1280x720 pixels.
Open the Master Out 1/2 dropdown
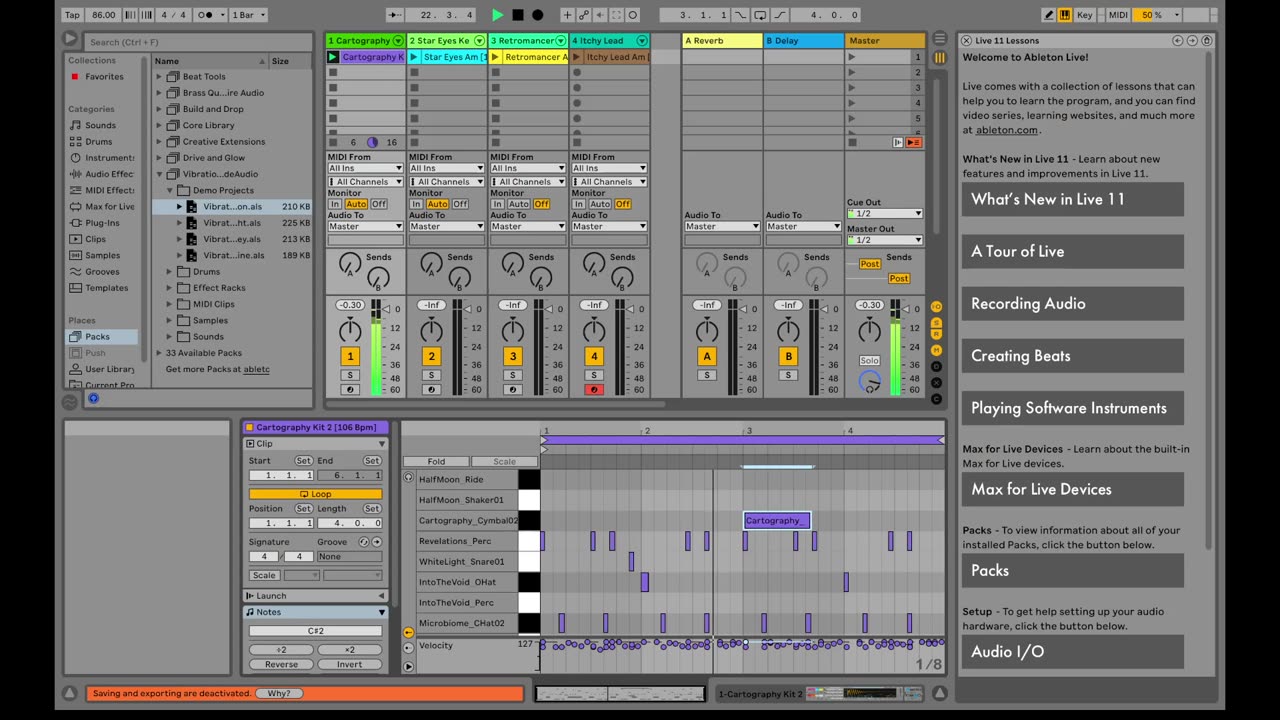[884, 240]
